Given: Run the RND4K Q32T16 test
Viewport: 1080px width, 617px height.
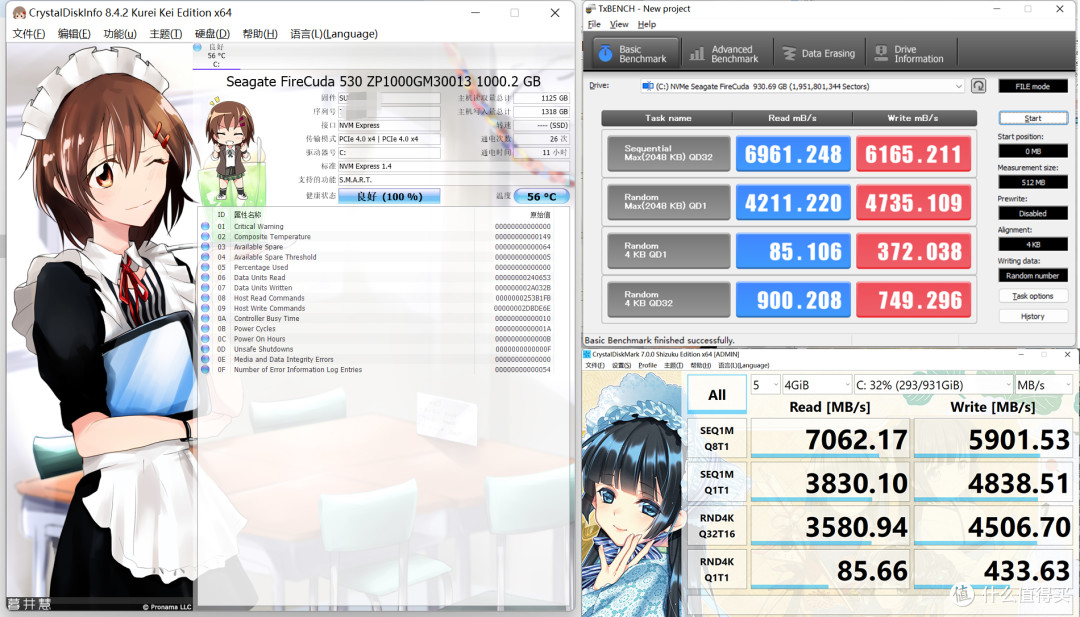Looking at the screenshot, I should pyautogui.click(x=717, y=526).
